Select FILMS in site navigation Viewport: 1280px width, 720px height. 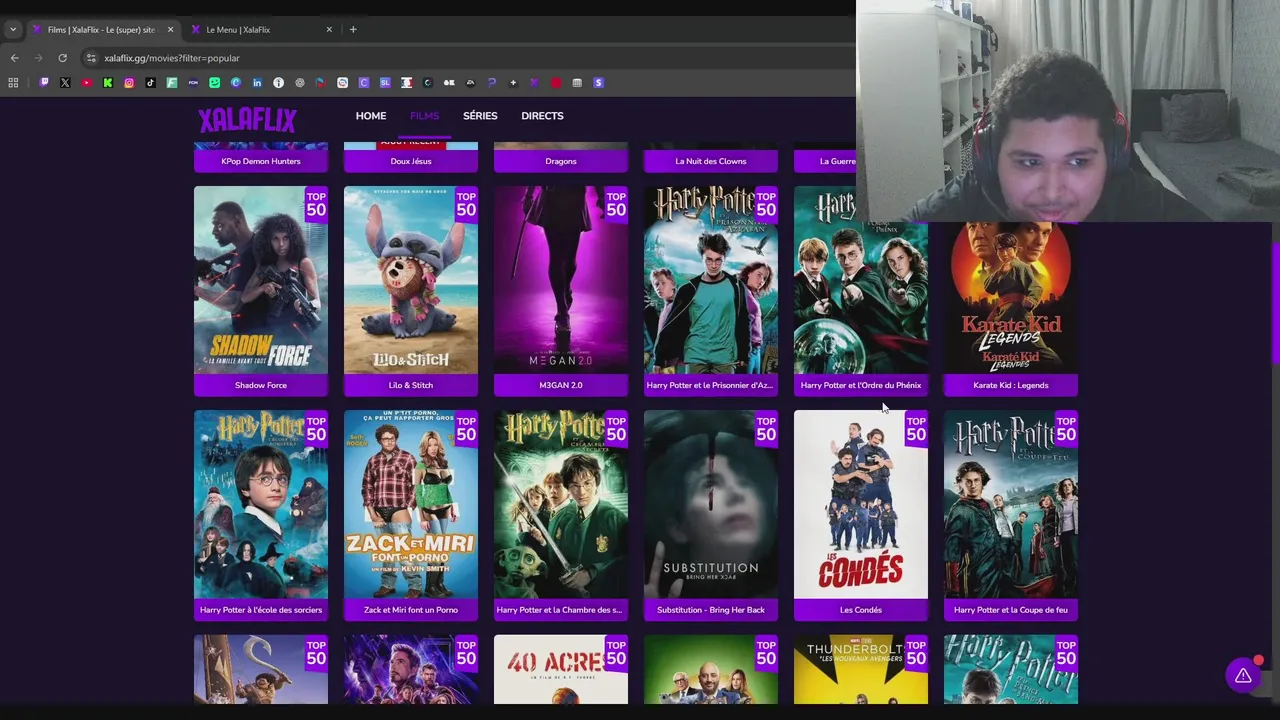pyautogui.click(x=424, y=116)
